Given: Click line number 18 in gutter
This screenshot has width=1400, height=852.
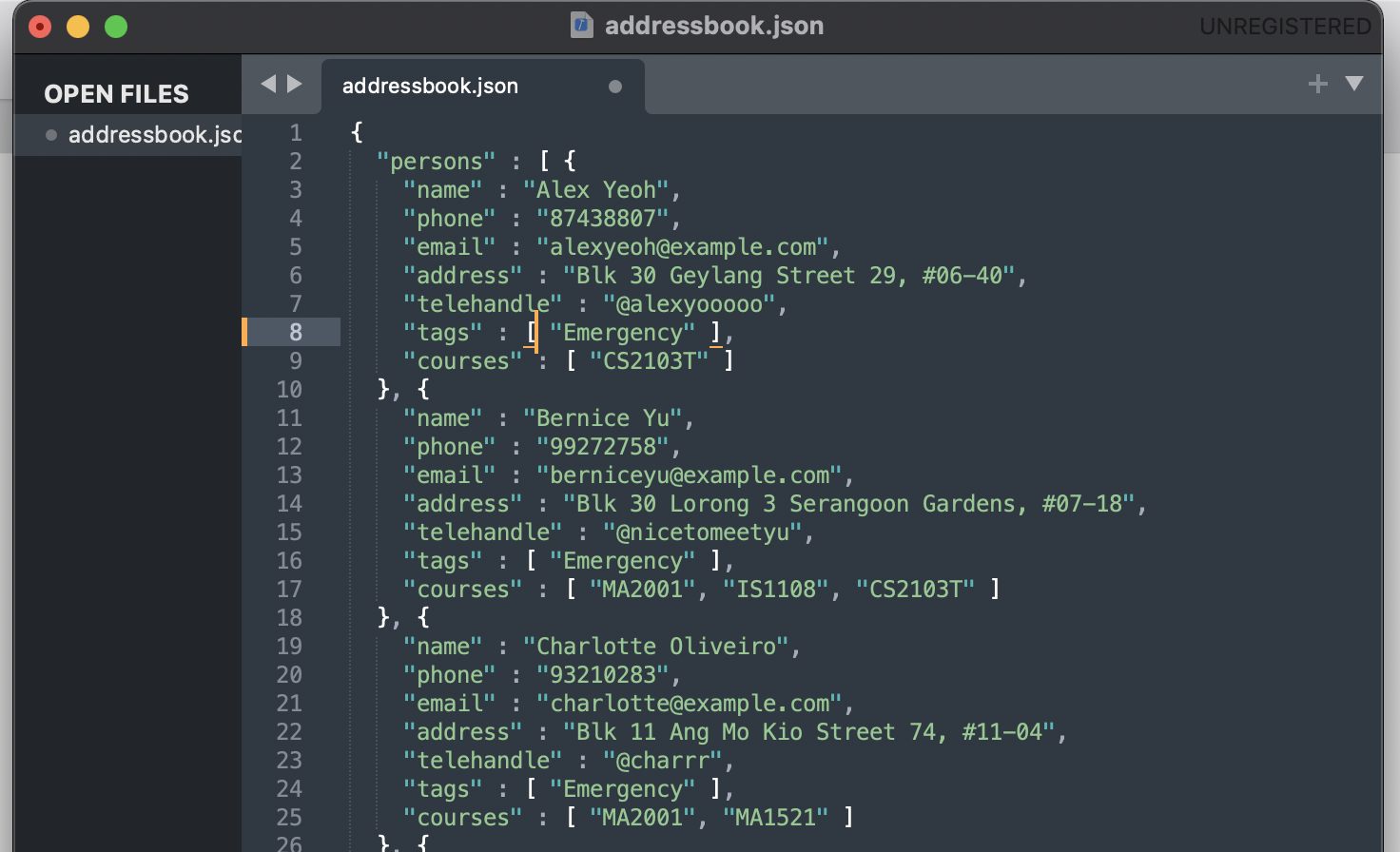Looking at the screenshot, I should (x=289, y=617).
